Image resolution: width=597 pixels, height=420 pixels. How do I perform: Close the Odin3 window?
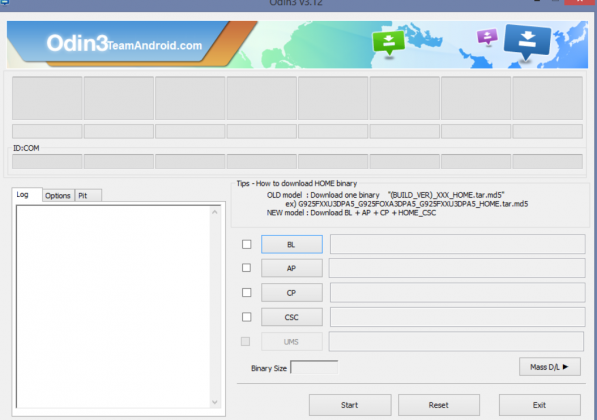pyautogui.click(x=580, y=2)
